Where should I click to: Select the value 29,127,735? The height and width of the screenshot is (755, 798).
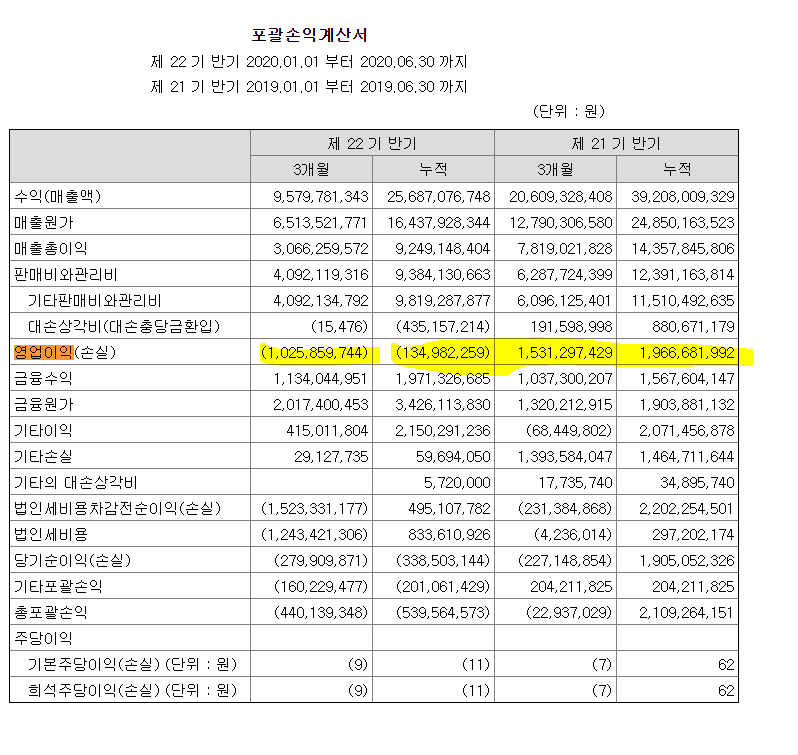[331, 456]
